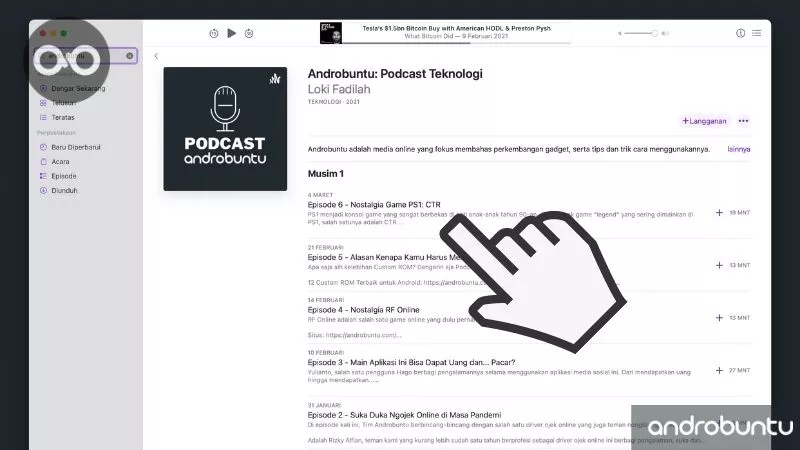Maximize volume via the loud speaker icon
This screenshot has height=450, width=800.
(665, 33)
